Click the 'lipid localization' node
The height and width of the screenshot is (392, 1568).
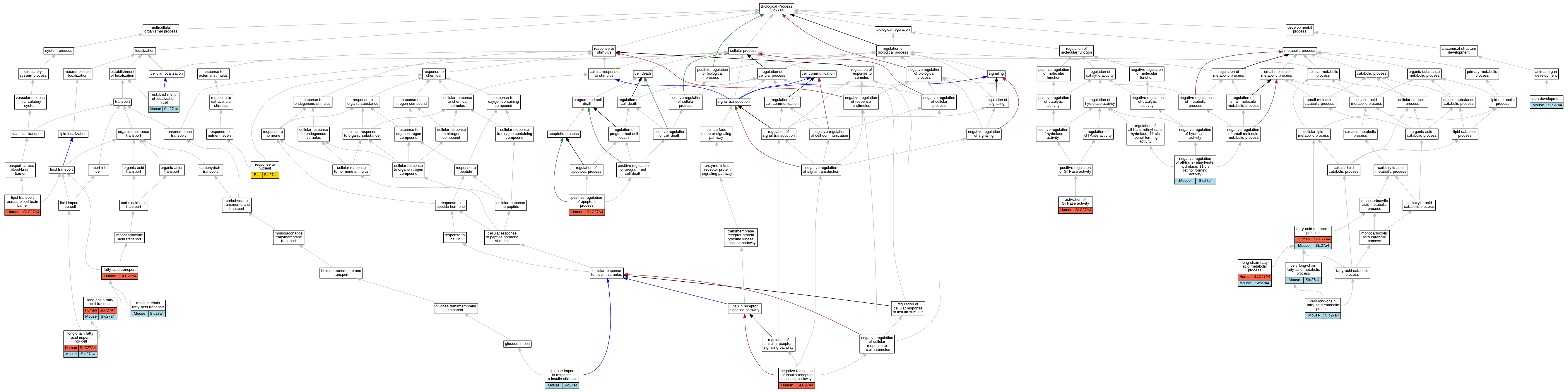[73, 134]
